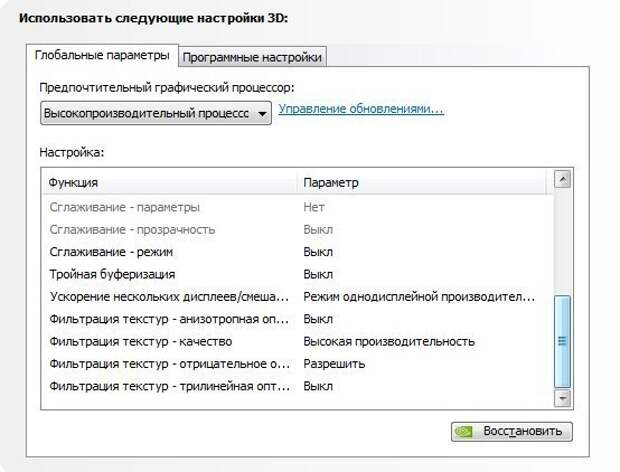620x472 pixels.
Task: Select Фильтрация текстур - трилинейная оптимизация row
Action: pyautogui.click(x=167, y=386)
